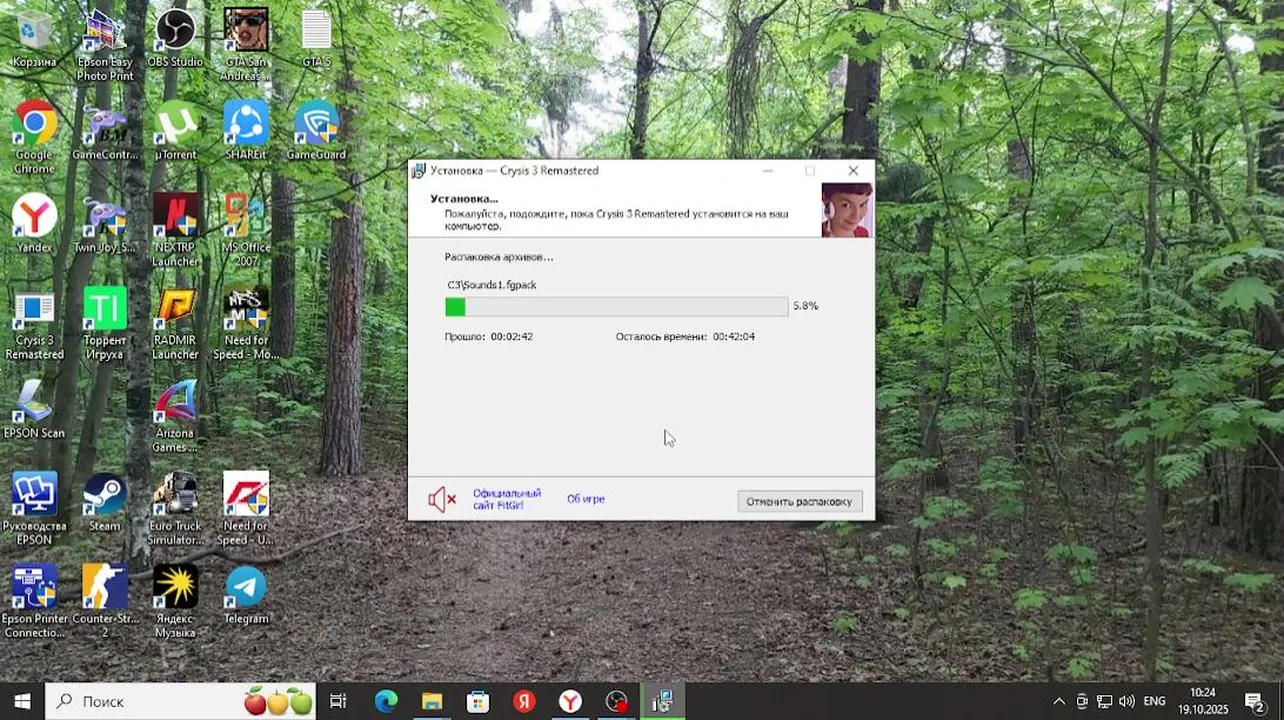Open Task View on taskbar

(338, 702)
